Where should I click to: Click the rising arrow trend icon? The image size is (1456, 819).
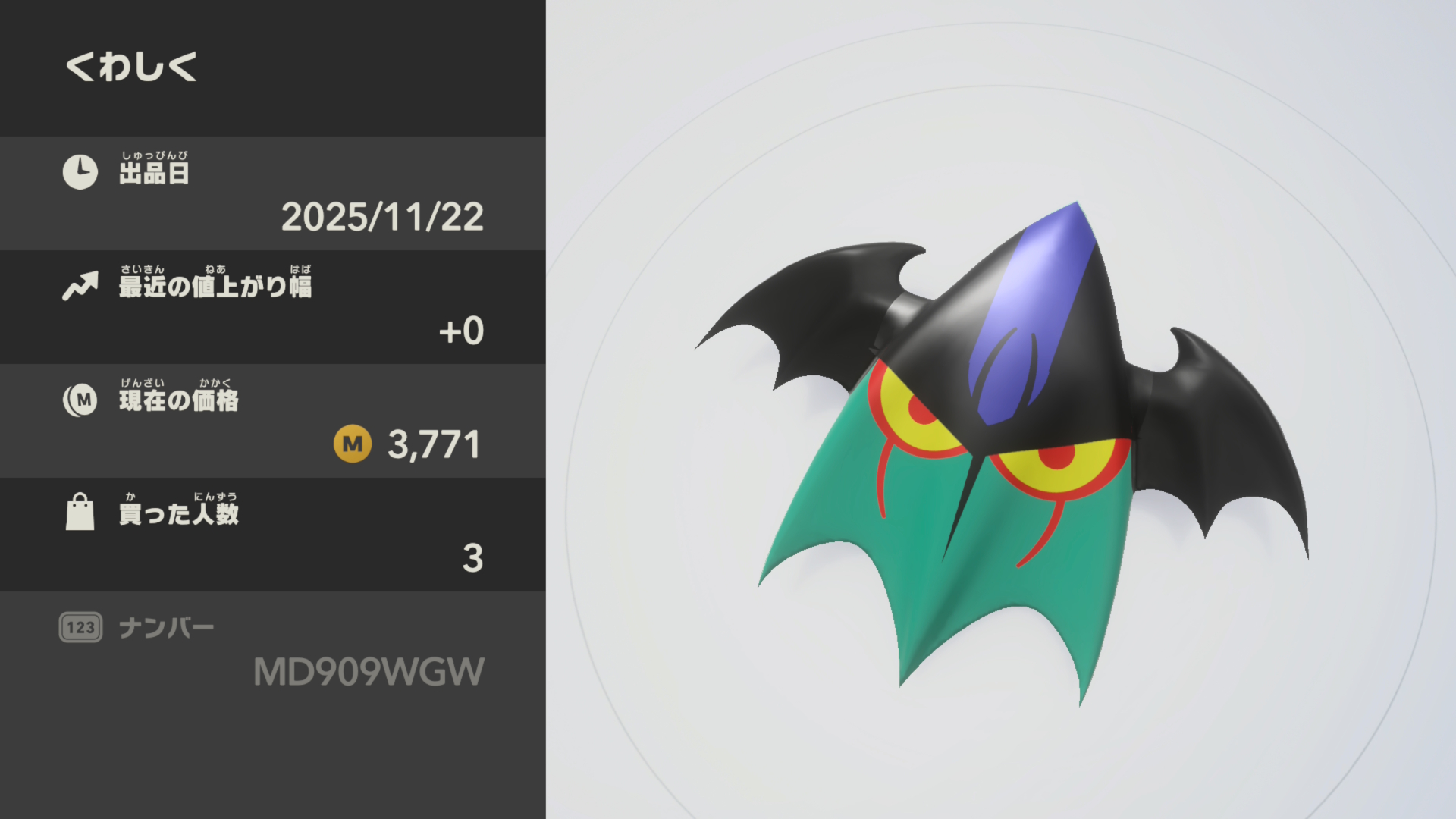(x=80, y=286)
